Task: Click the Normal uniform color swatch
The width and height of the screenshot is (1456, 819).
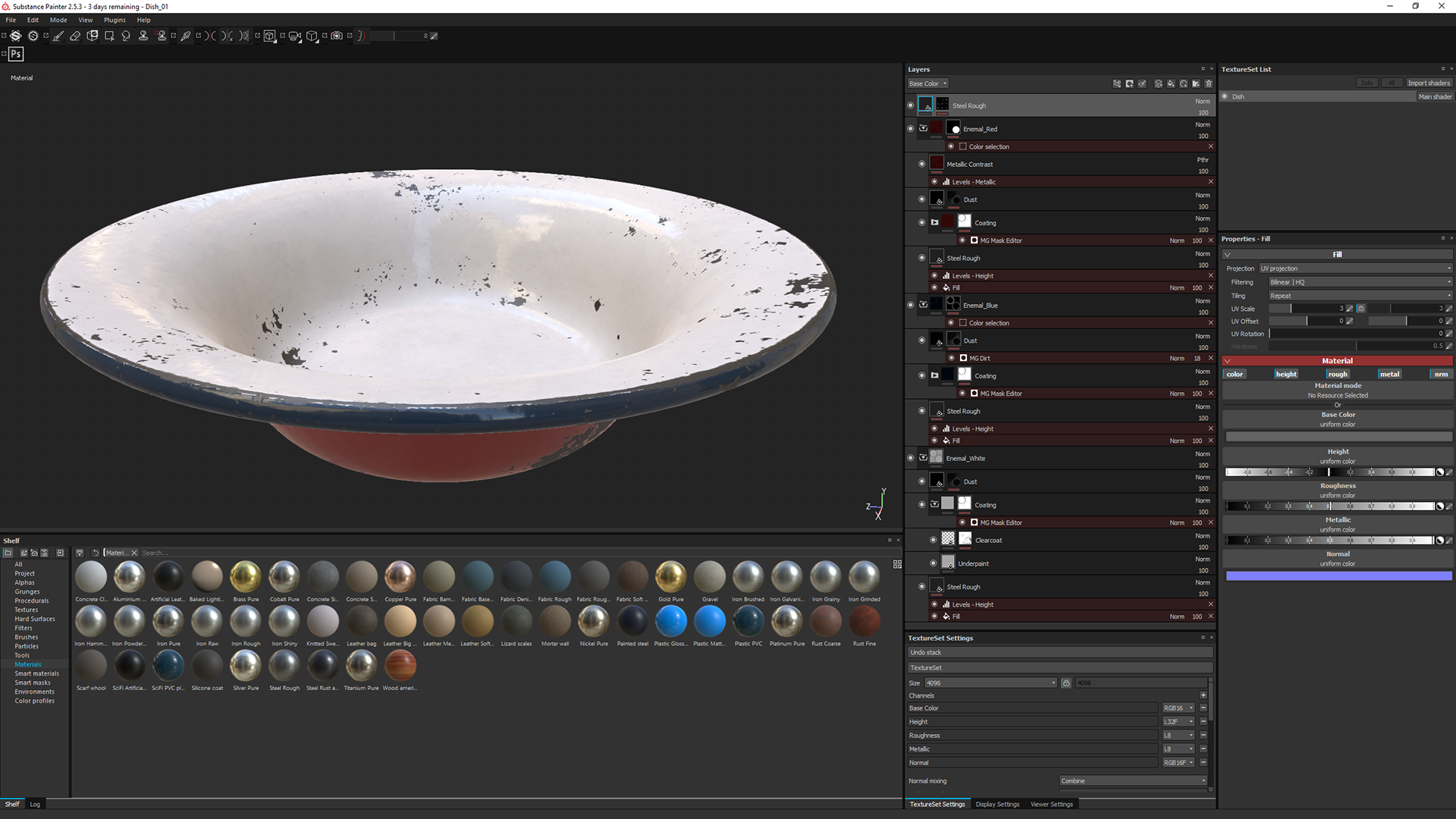Action: [x=1338, y=576]
